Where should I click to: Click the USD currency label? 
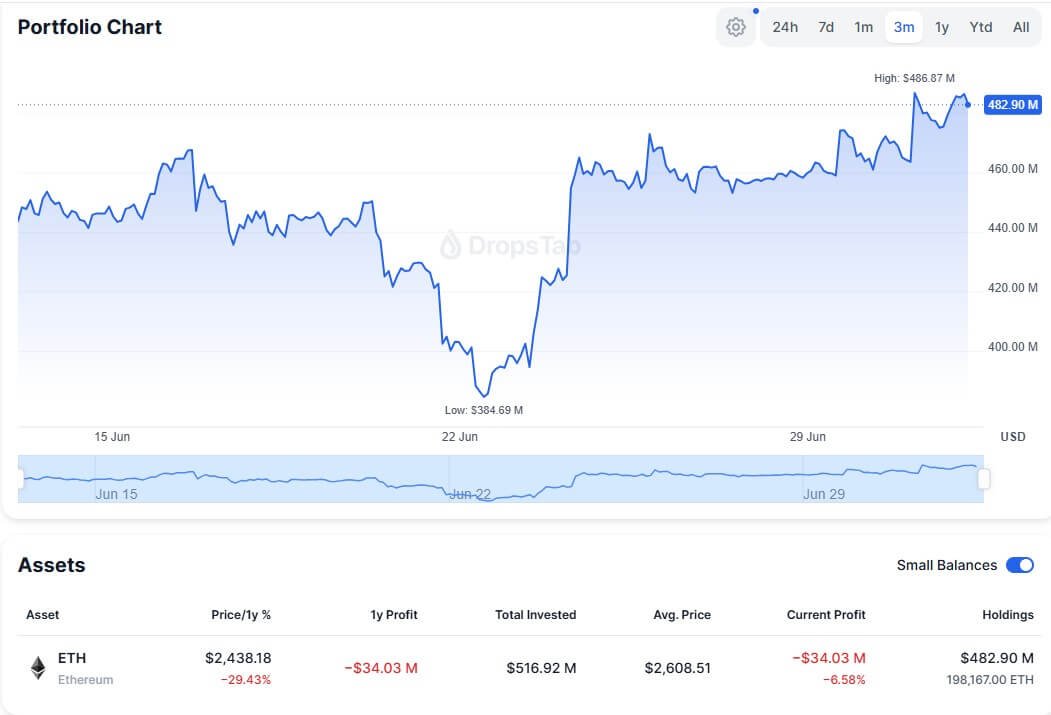point(1011,436)
